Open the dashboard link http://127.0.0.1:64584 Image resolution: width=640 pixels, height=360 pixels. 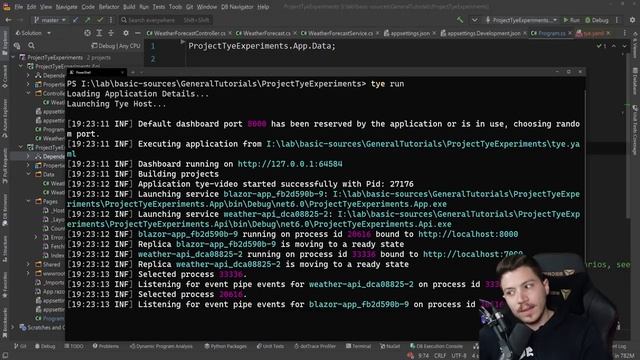[290, 164]
